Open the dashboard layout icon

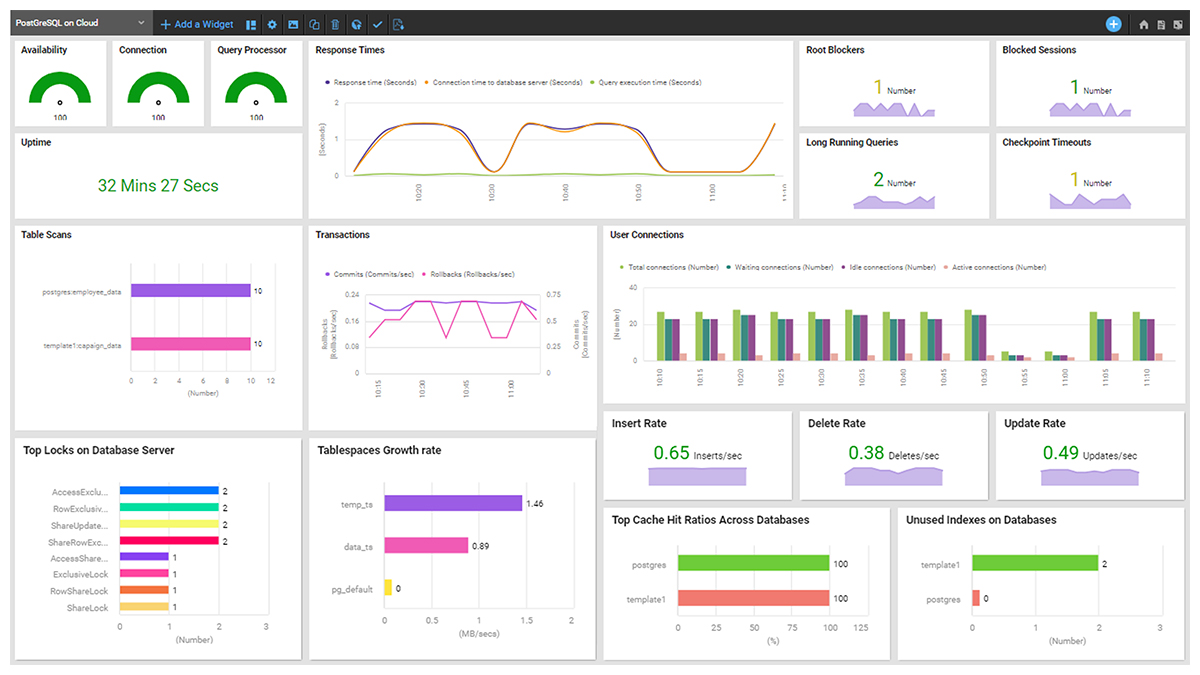[x=251, y=24]
